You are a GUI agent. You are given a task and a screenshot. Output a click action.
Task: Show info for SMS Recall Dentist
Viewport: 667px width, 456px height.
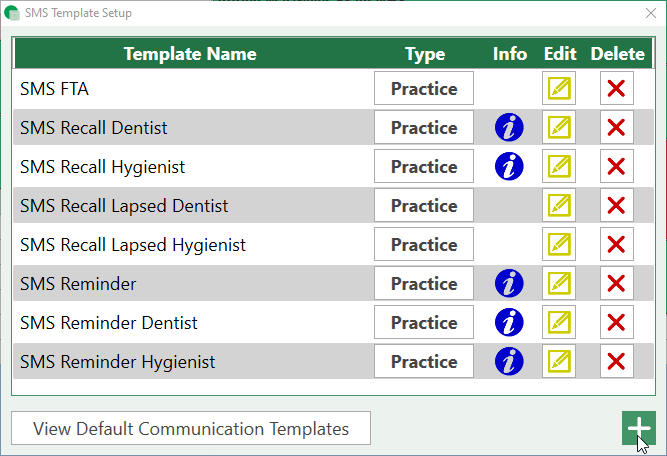(509, 127)
